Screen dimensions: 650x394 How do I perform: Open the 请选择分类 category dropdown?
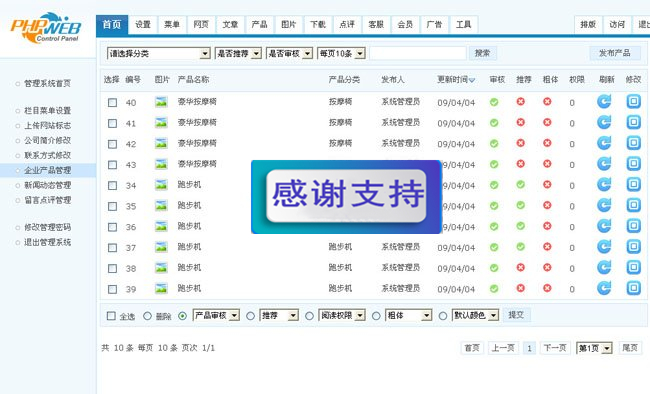pyautogui.click(x=159, y=54)
